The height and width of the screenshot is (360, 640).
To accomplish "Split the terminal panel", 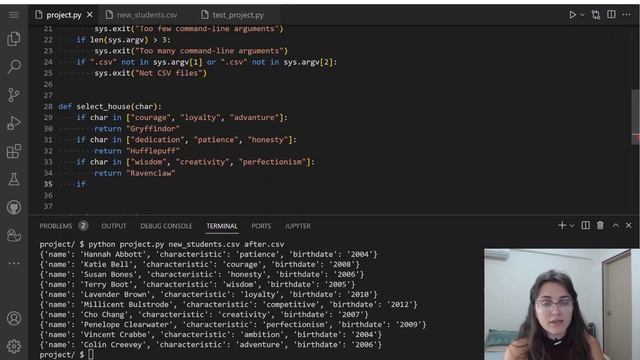I will [x=585, y=225].
